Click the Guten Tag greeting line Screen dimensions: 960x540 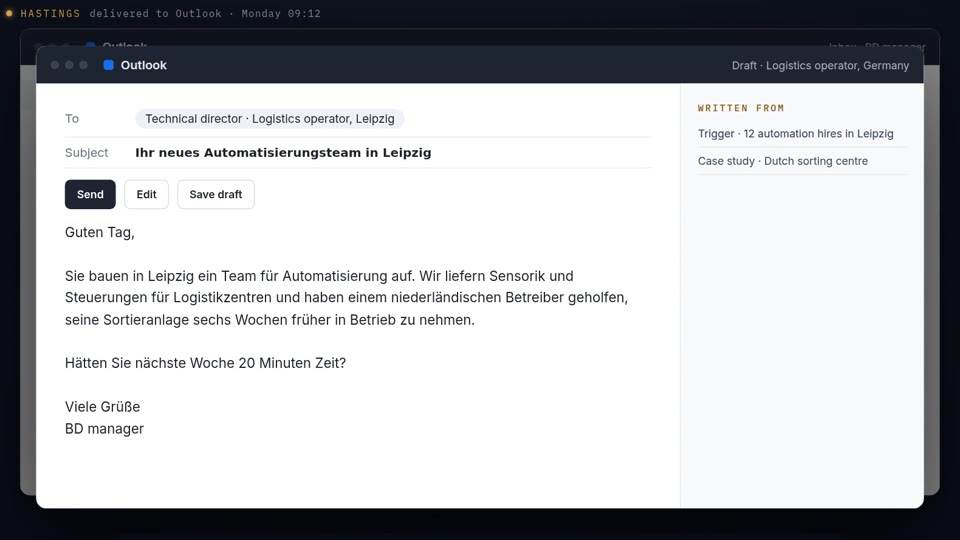click(100, 233)
